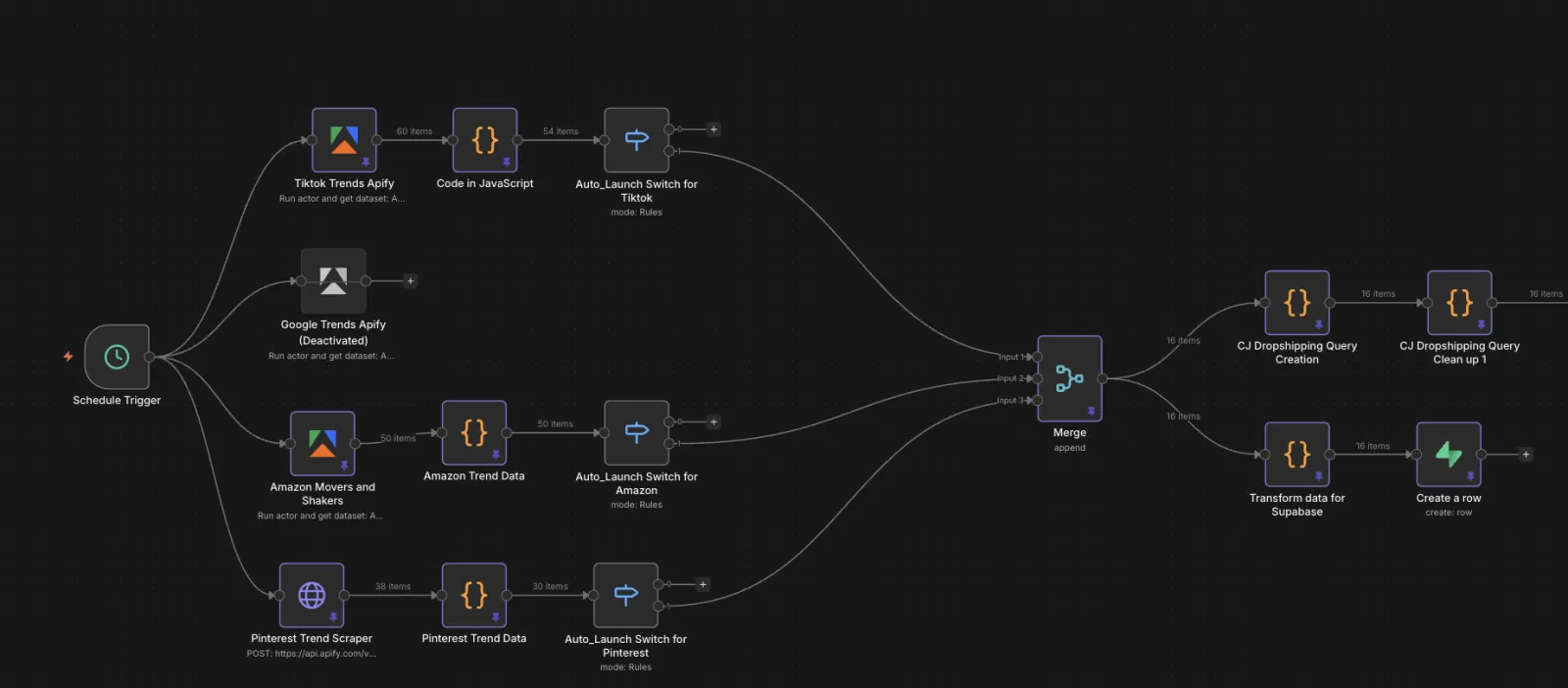
Task: Select Auto_Launch Switch for Amazon node
Action: 637,432
